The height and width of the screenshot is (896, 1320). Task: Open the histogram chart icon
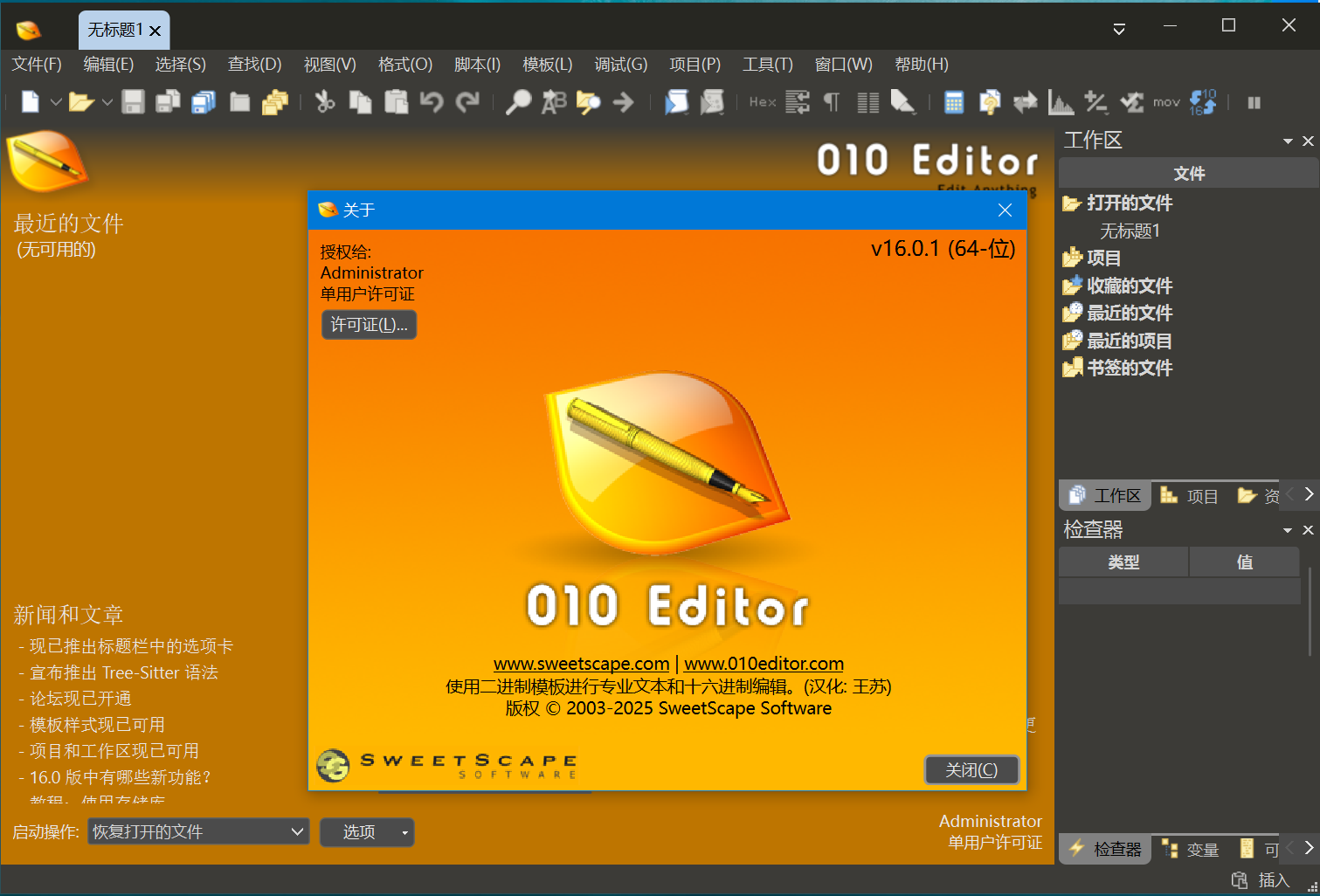(1061, 102)
